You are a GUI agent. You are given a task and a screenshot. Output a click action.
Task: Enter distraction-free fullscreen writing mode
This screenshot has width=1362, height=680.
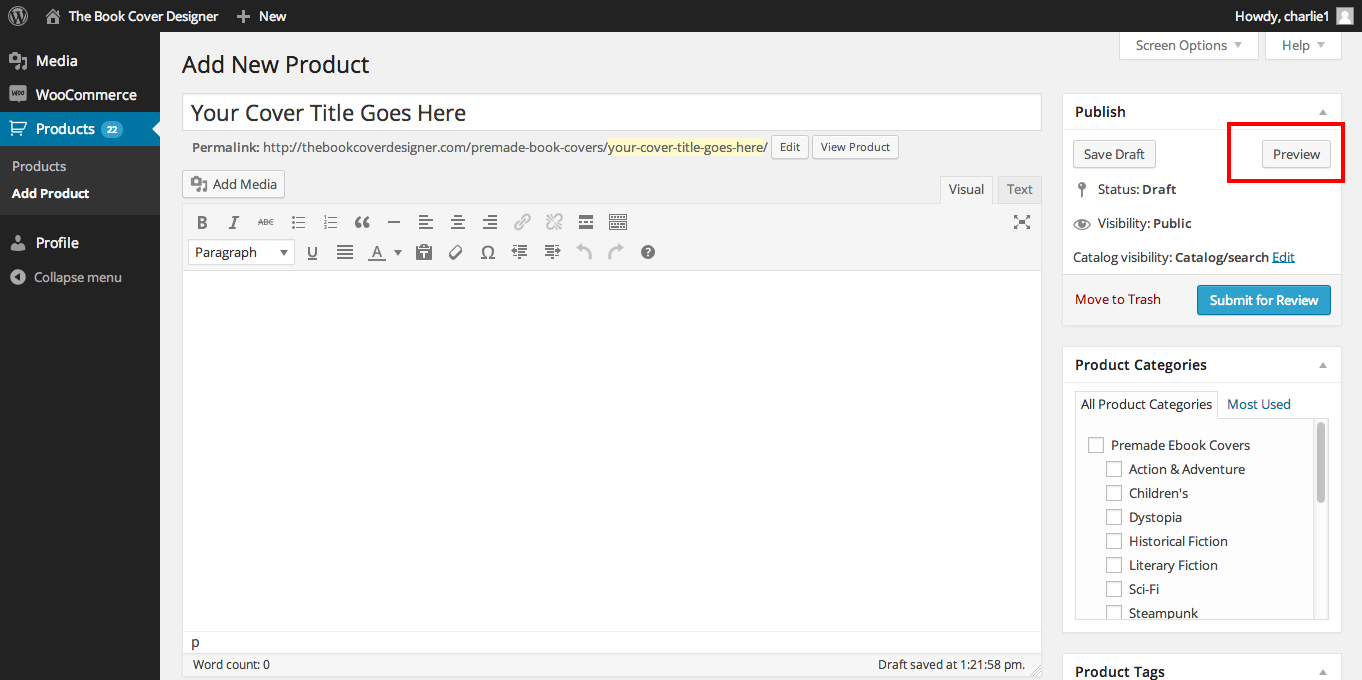coord(1021,222)
